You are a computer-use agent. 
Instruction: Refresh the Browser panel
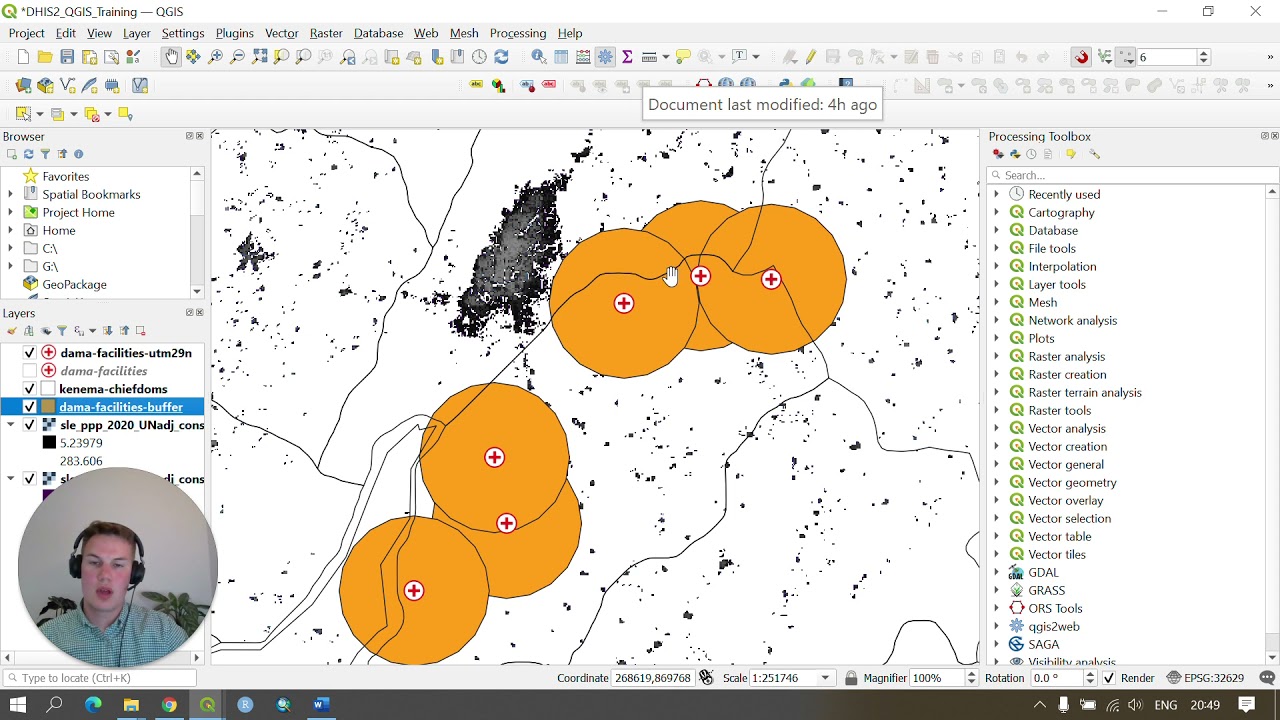(x=28, y=154)
